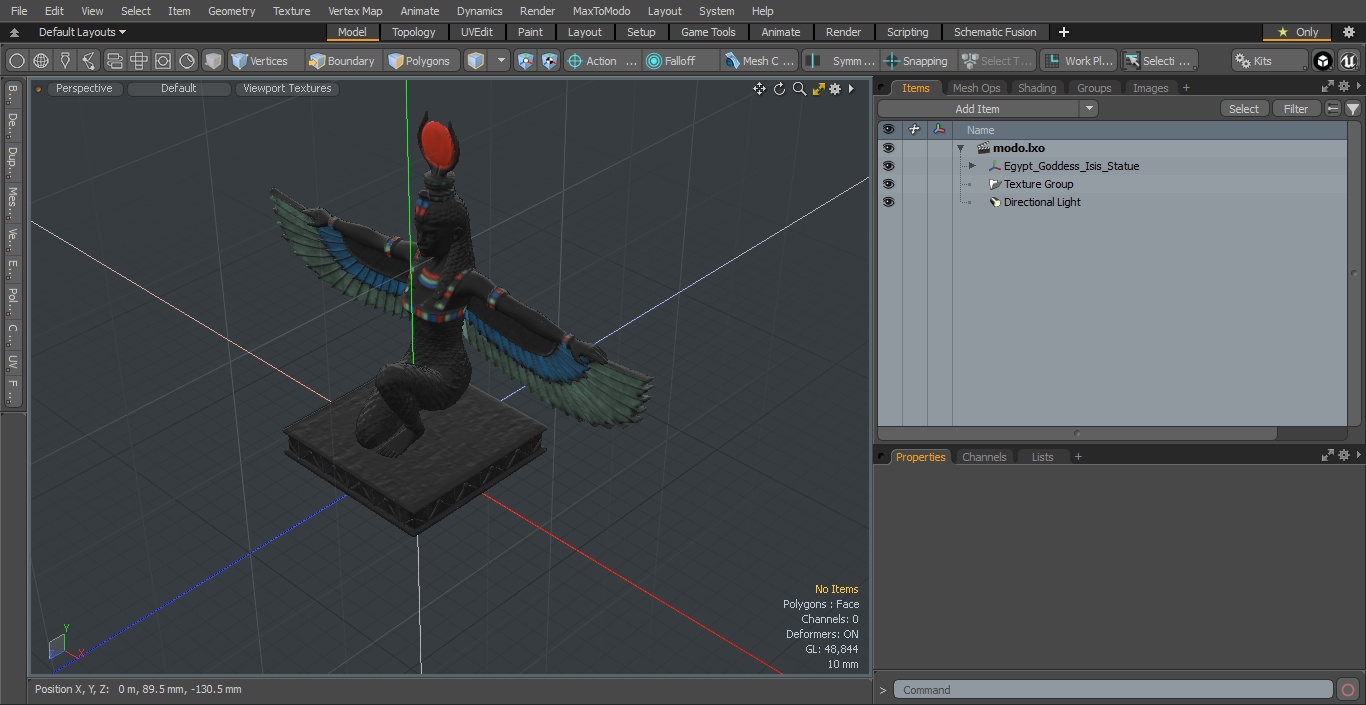Open the Default Layouts dropdown
This screenshot has width=1366, height=705.
82,32
